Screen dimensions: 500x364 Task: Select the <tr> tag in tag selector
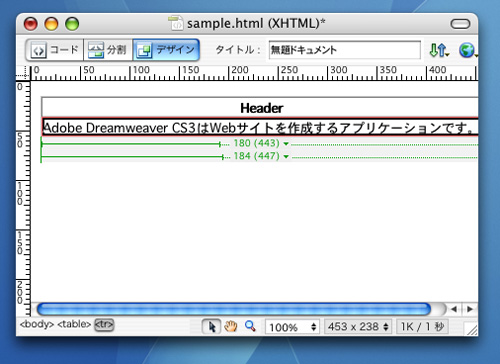[x=104, y=324]
